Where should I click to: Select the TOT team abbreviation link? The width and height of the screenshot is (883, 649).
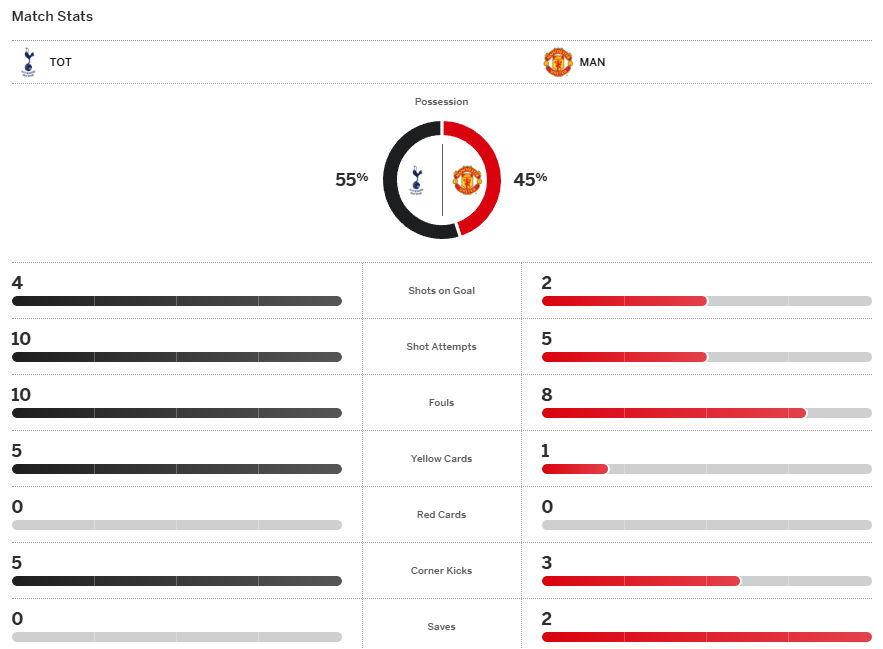[61, 62]
